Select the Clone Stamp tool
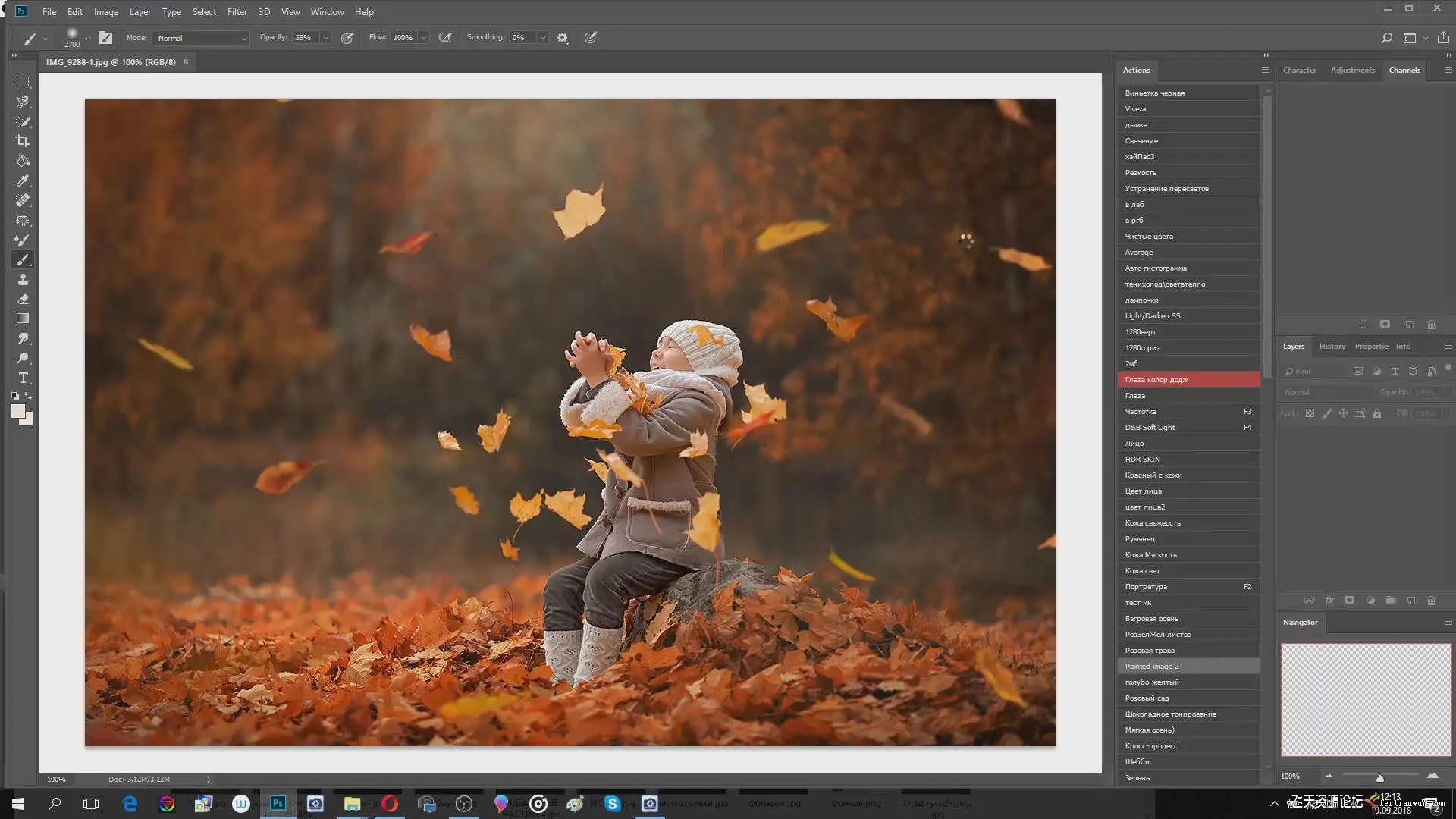Image resolution: width=1456 pixels, height=819 pixels. [23, 279]
